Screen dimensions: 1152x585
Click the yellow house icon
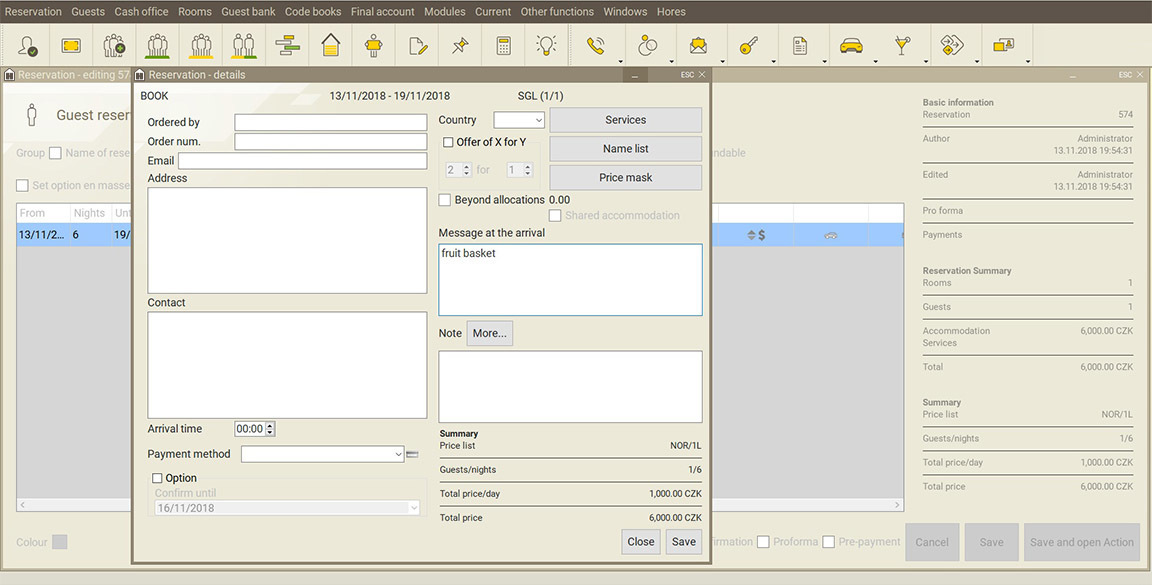(x=331, y=46)
